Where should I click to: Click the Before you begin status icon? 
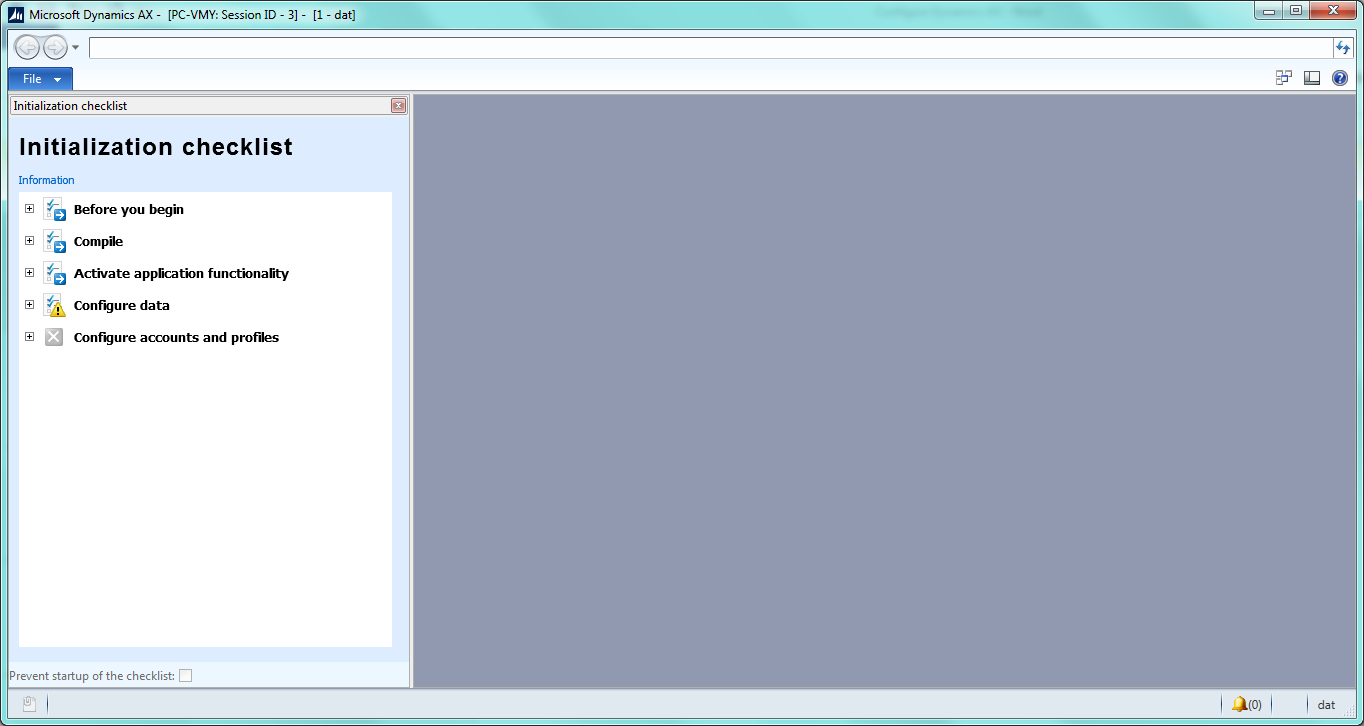click(55, 209)
